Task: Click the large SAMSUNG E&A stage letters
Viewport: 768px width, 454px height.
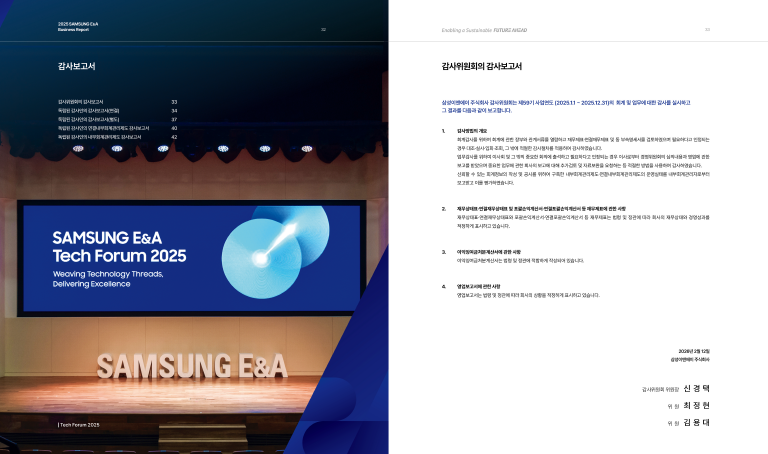Action: point(191,367)
